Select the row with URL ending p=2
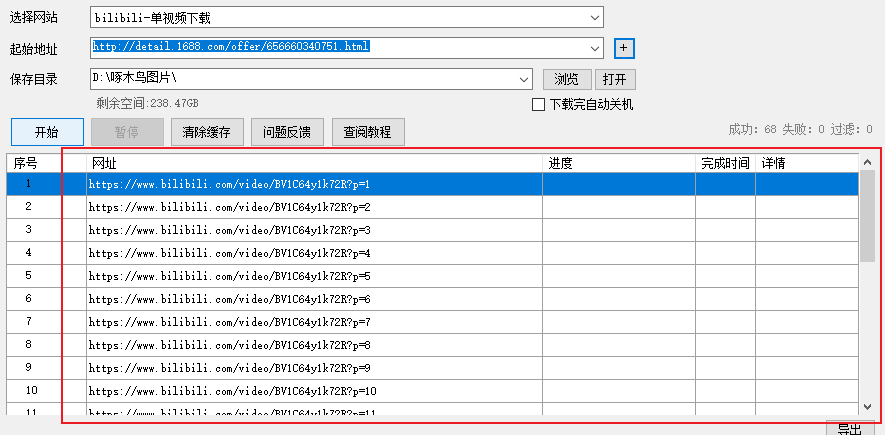885x435 pixels. click(x=432, y=207)
